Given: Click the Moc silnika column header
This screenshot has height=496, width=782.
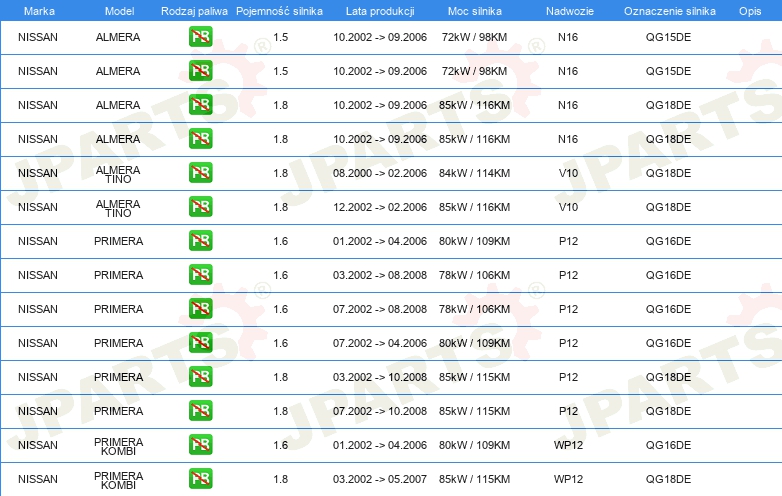Looking at the screenshot, I should 475,11.
